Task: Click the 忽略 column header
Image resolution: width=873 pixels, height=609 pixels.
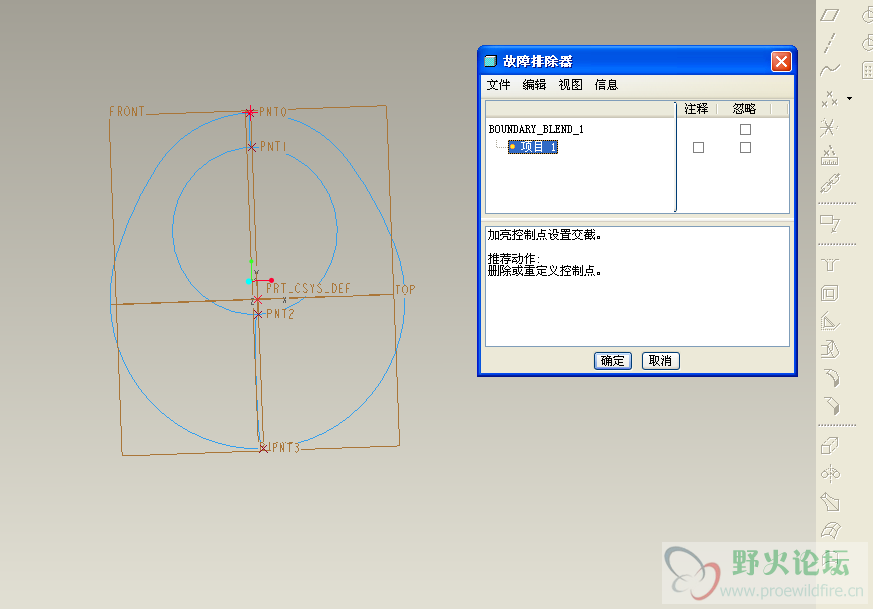Action: [744, 109]
